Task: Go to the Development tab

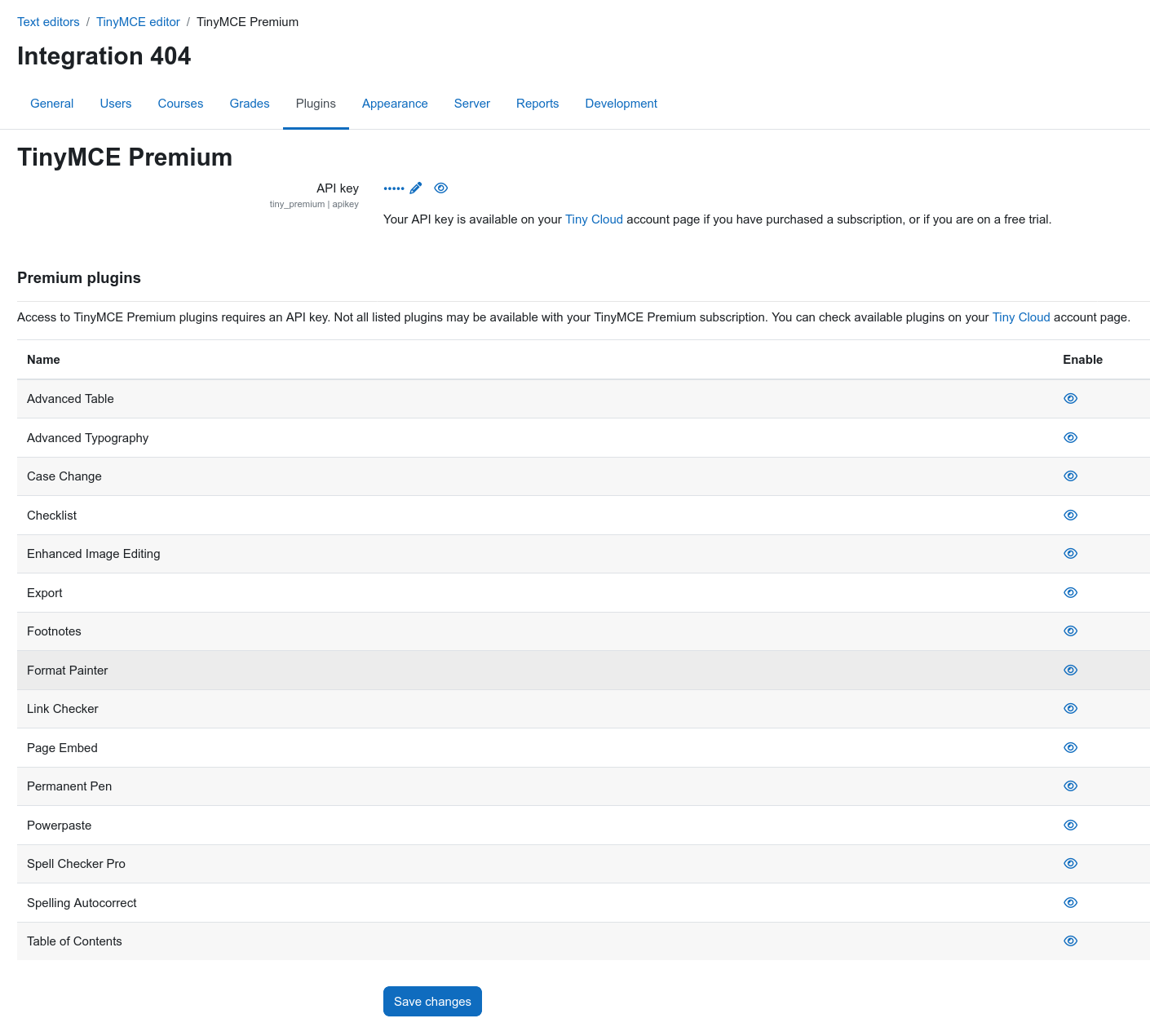Action: tap(621, 104)
